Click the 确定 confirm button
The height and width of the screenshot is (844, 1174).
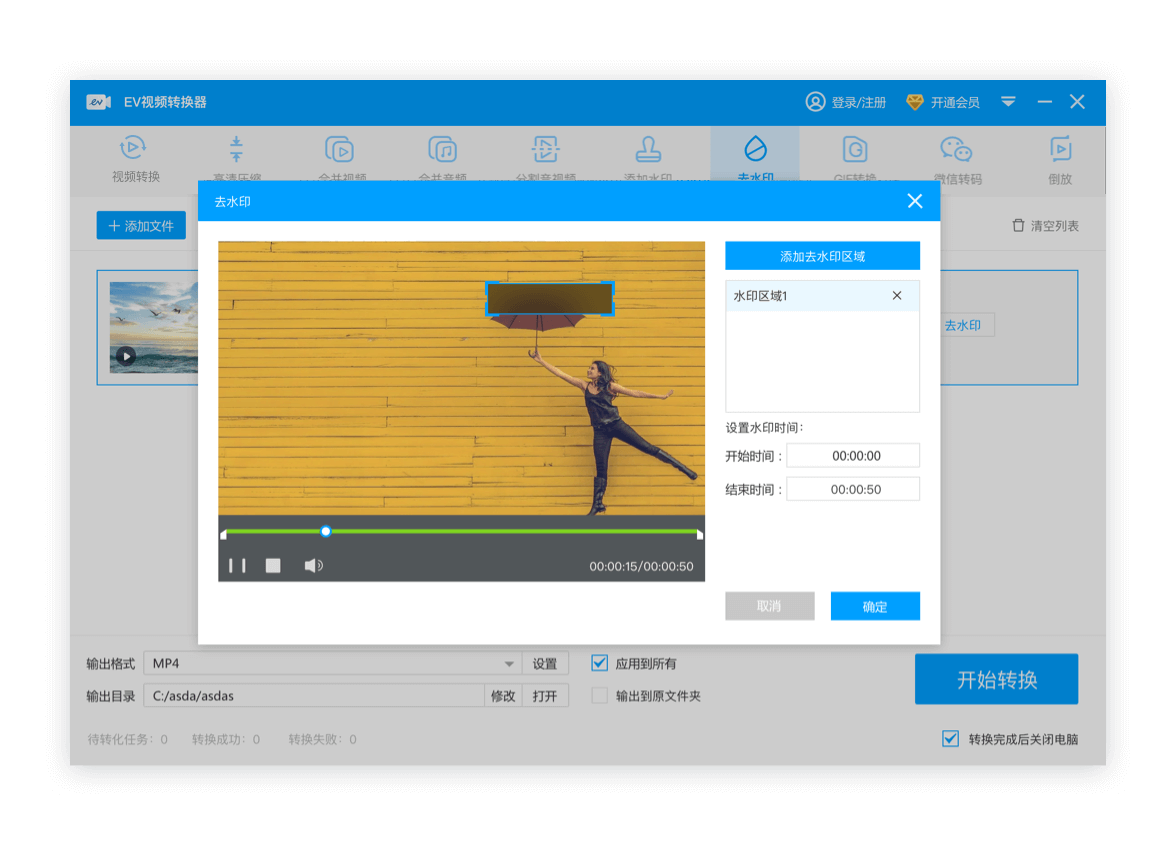(x=874, y=606)
